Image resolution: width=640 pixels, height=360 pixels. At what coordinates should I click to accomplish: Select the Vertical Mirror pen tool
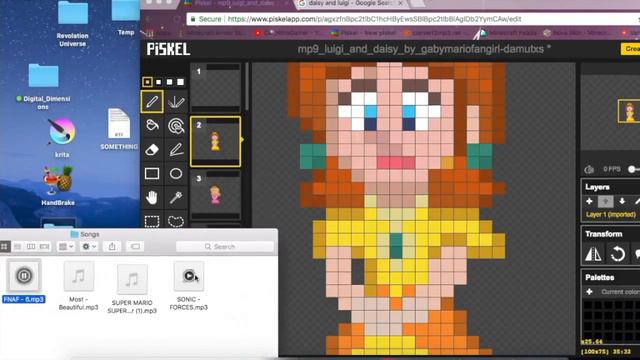pyautogui.click(x=176, y=101)
